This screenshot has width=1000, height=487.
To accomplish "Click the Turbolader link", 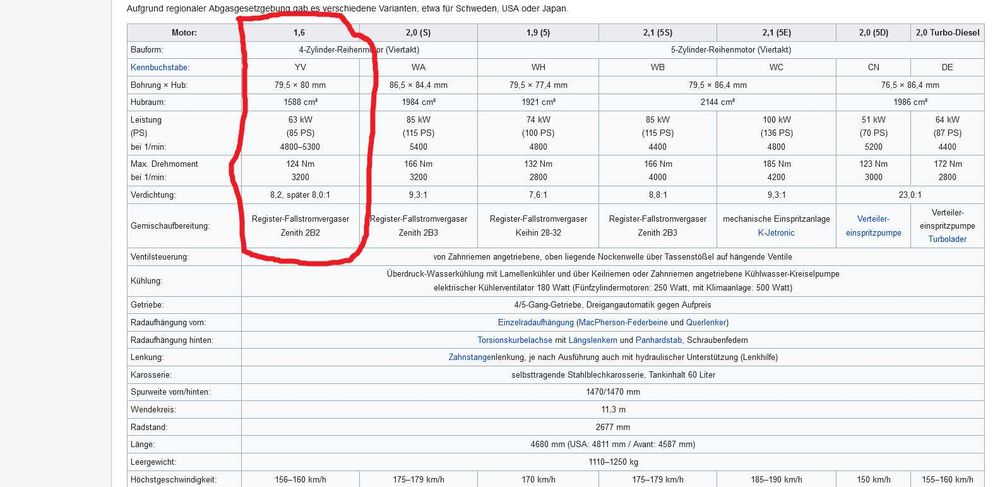I will click(947, 239).
